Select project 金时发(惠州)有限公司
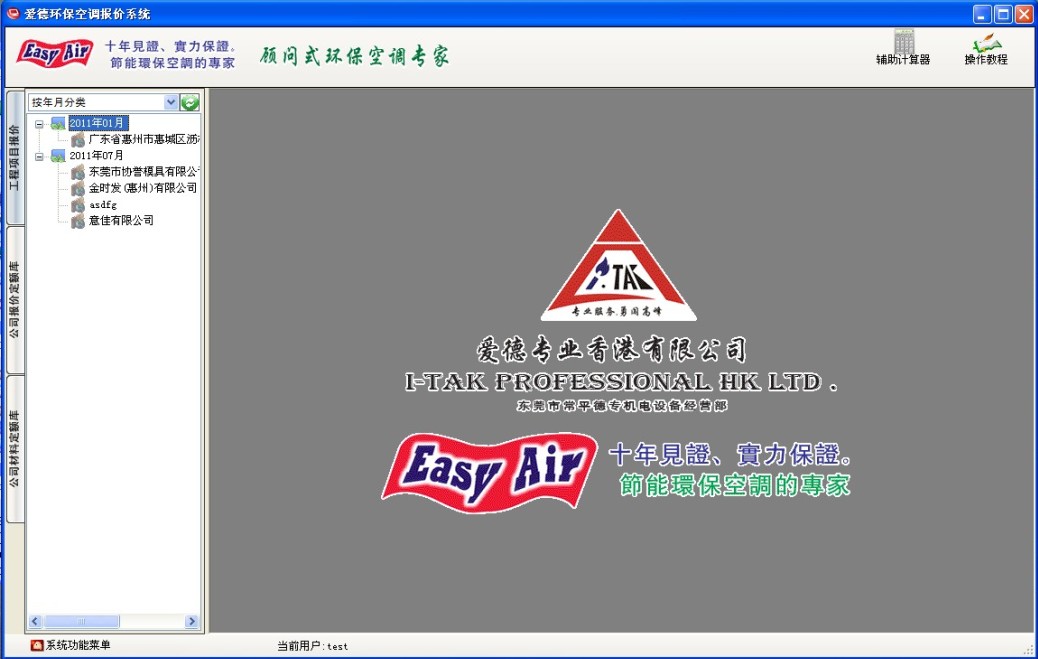 pos(143,188)
